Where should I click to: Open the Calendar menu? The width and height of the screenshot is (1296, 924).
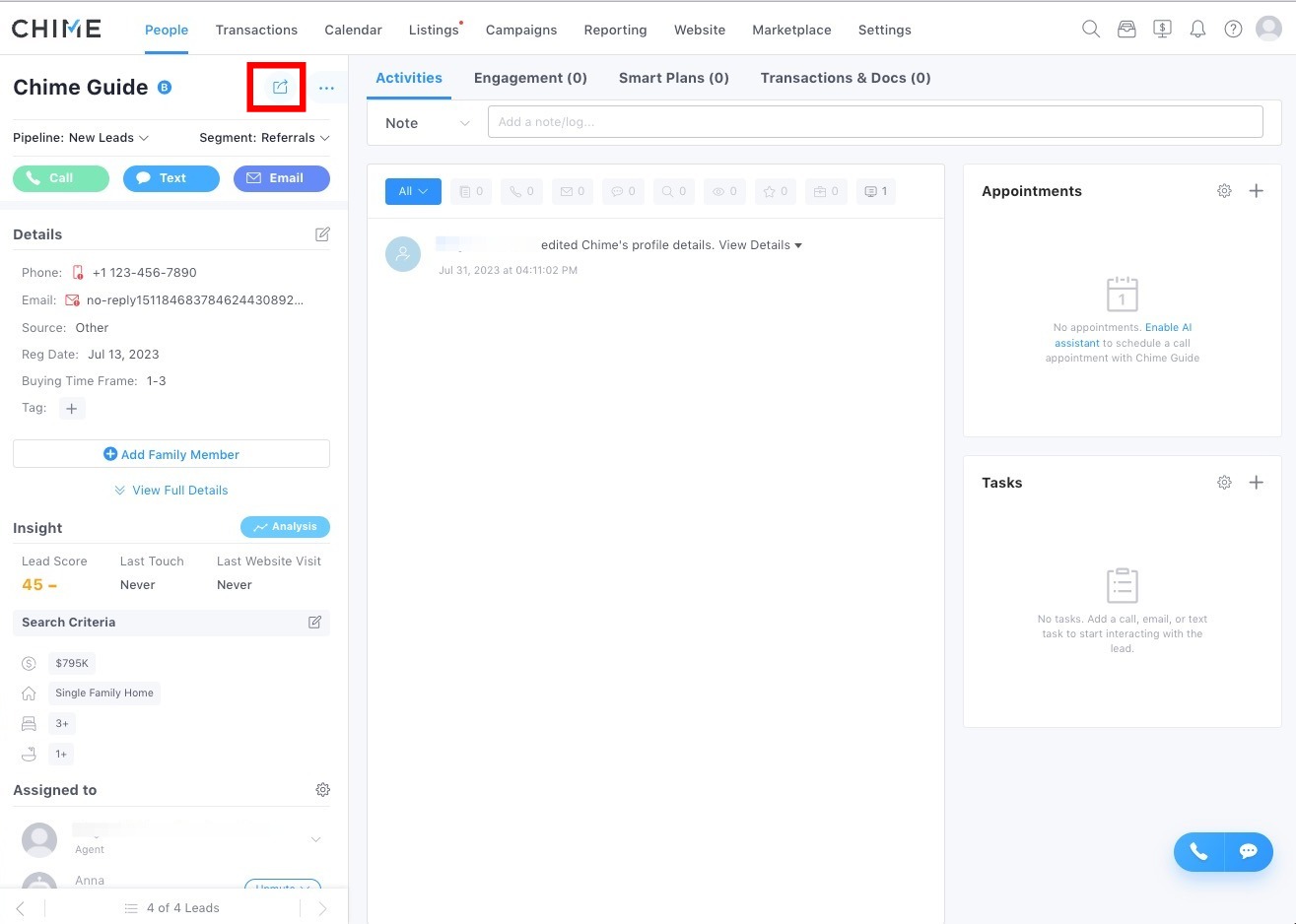click(x=353, y=30)
